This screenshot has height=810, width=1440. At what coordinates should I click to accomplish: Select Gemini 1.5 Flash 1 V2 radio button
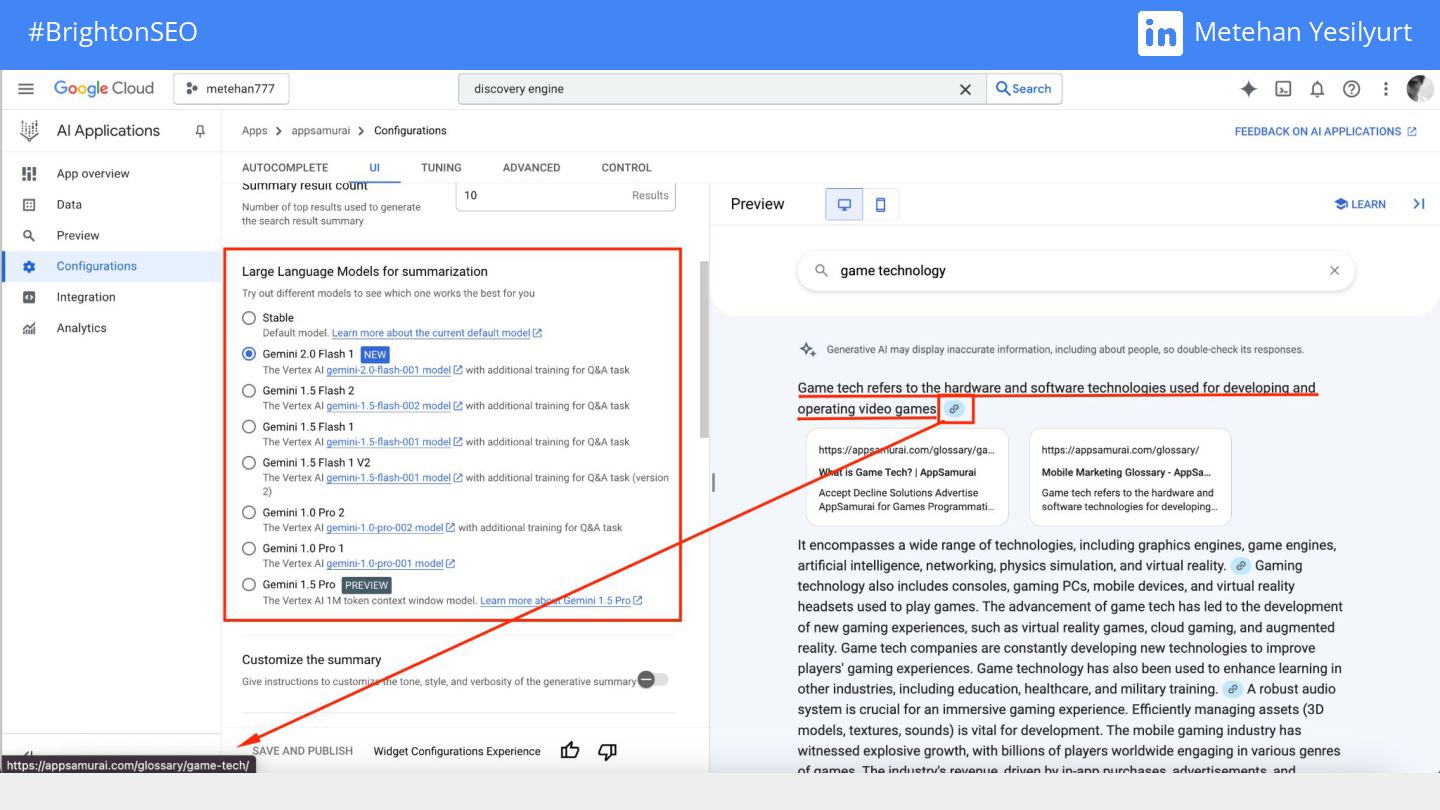pyautogui.click(x=249, y=462)
